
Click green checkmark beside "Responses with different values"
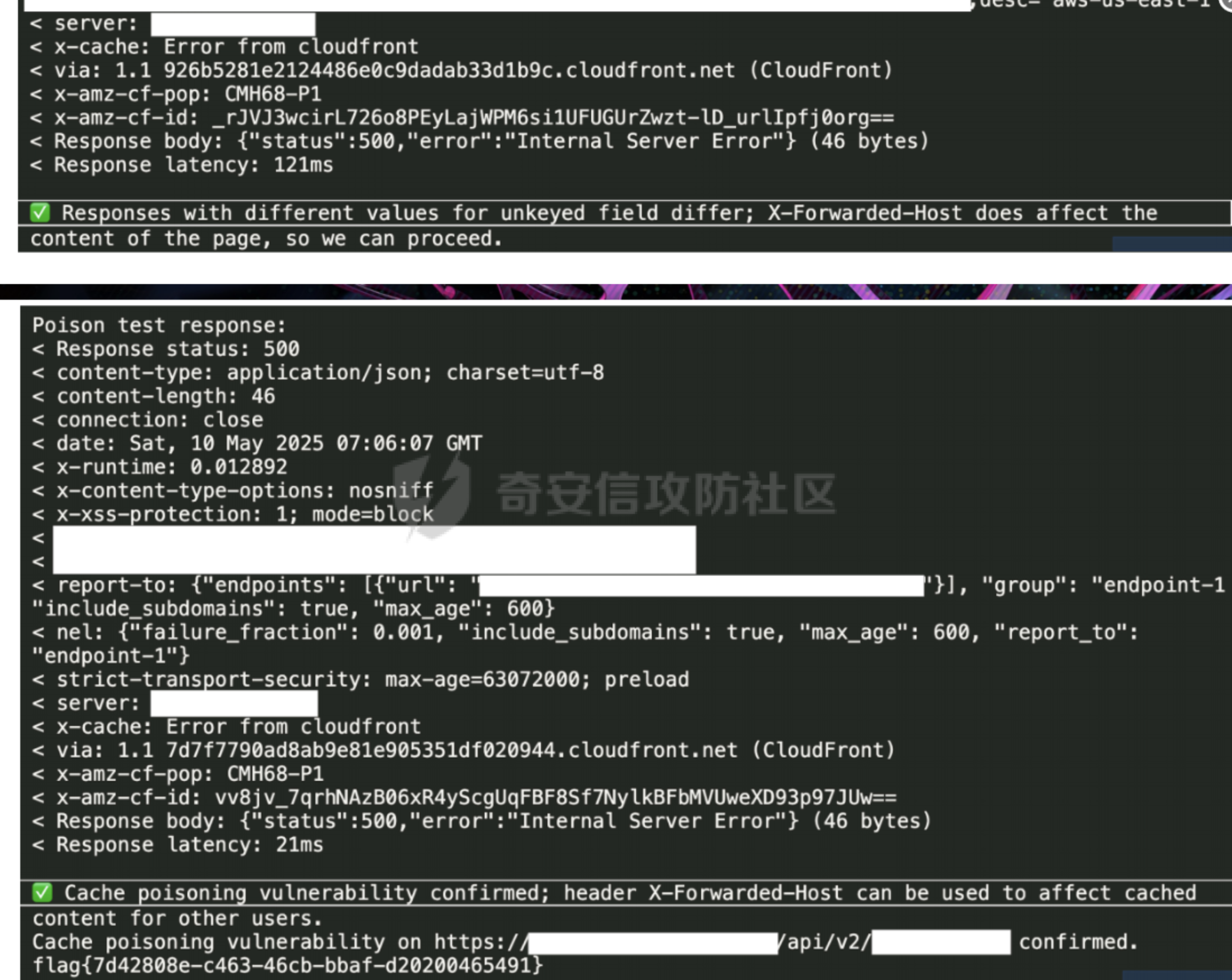41,213
